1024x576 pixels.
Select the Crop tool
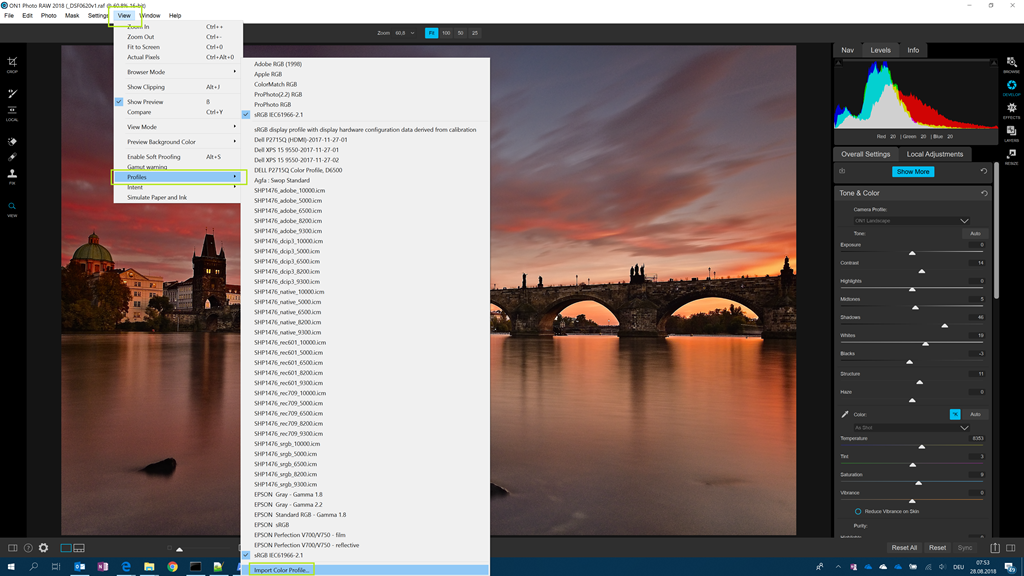(x=12, y=64)
